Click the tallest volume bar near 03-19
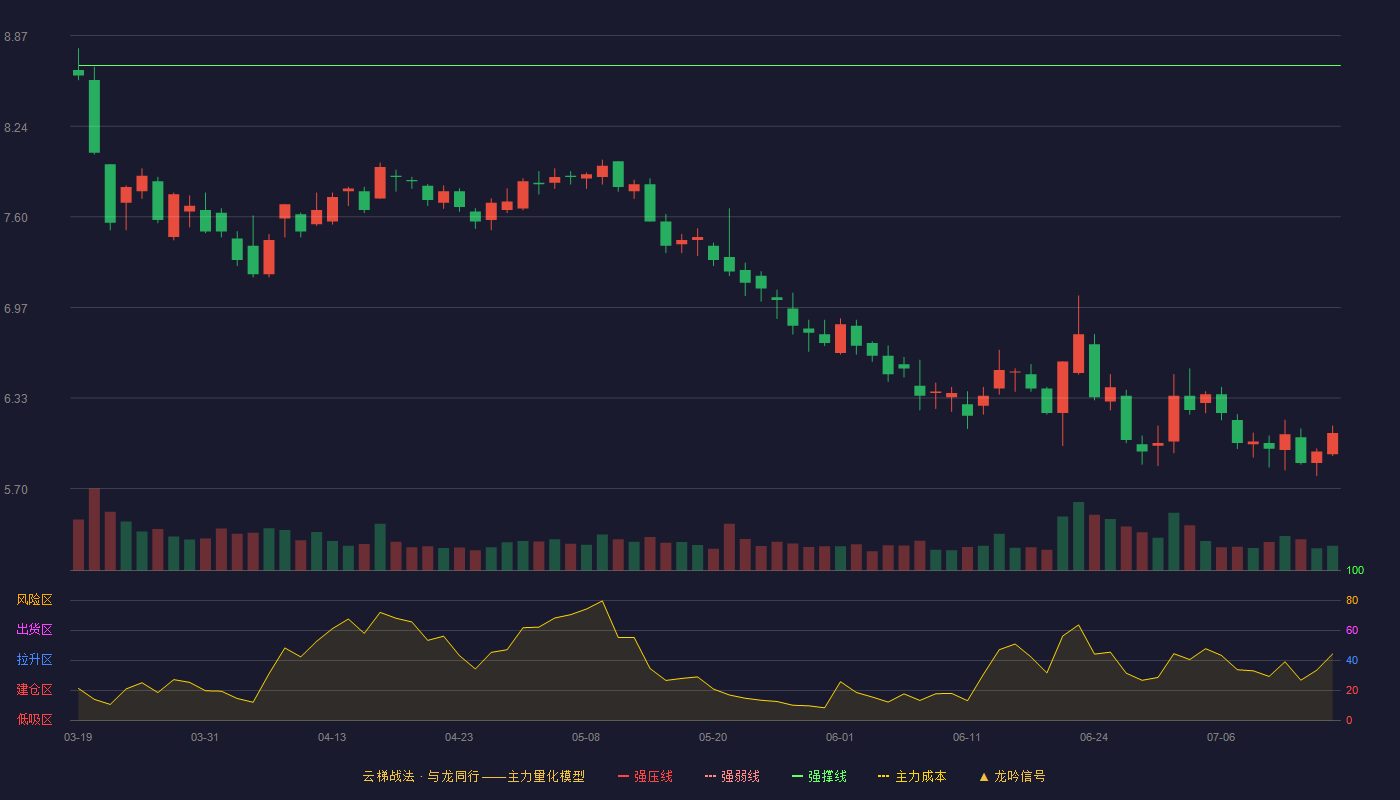The height and width of the screenshot is (800, 1400). coord(94,529)
